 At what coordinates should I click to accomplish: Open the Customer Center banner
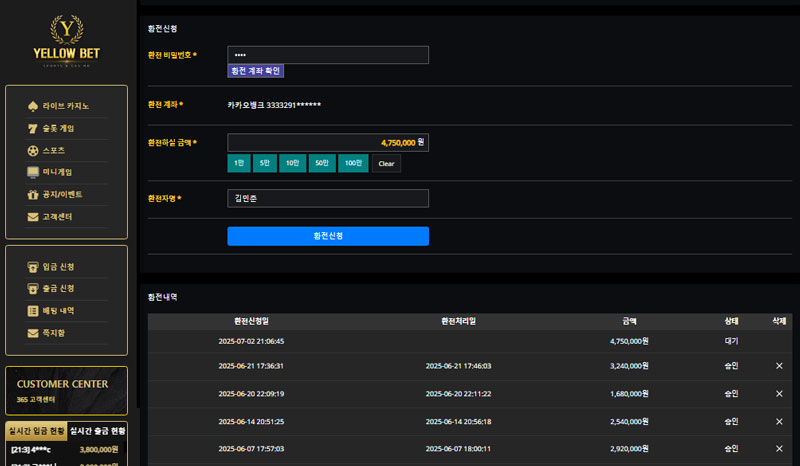pyautogui.click(x=66, y=391)
